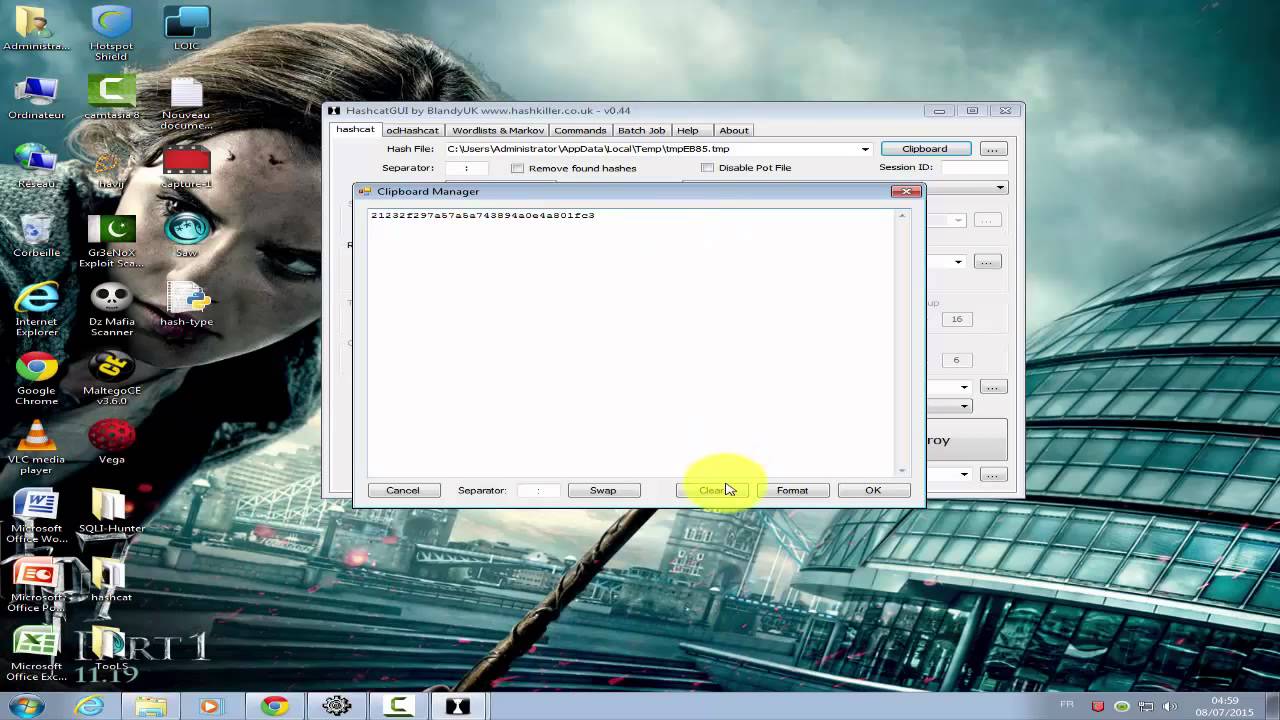Select the VLC media player desktop icon
Screen dimensions: 1280x720
coord(36,447)
